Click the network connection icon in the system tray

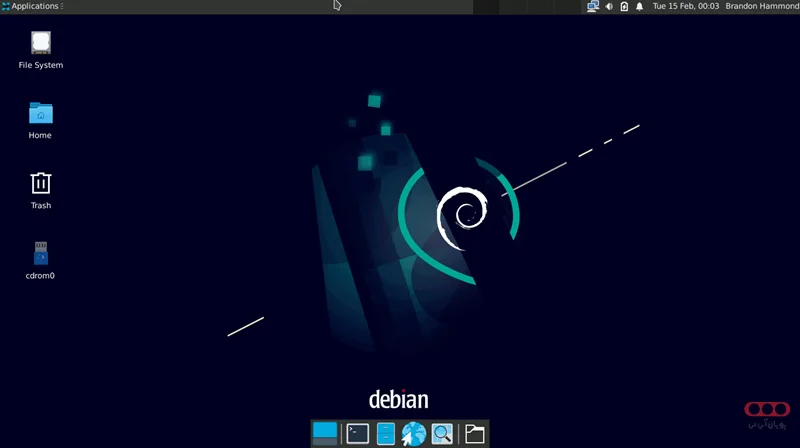[x=592, y=6]
